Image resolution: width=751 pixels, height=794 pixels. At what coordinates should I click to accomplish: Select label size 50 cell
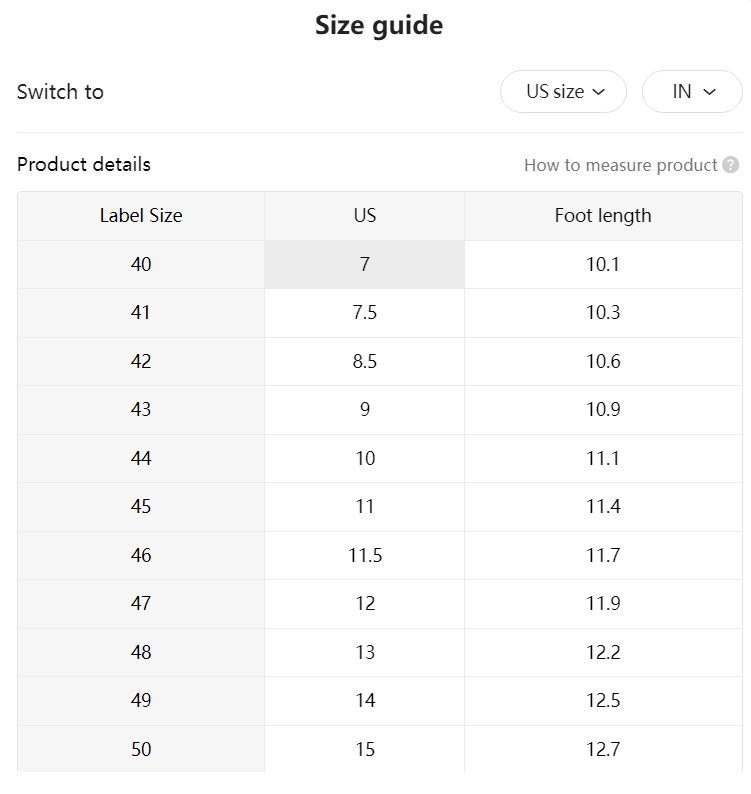(141, 749)
